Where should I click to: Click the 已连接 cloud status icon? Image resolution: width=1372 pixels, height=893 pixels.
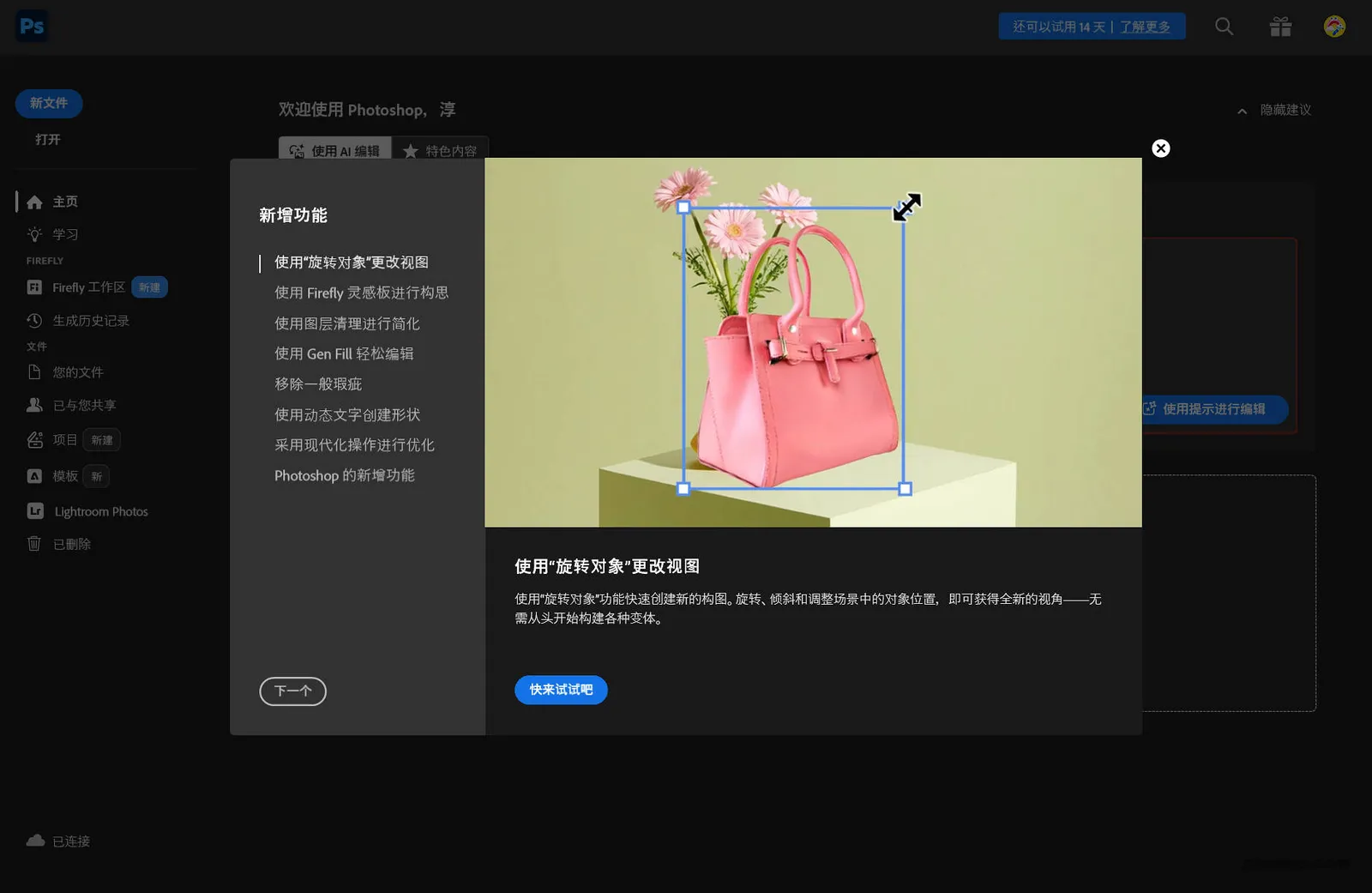[35, 841]
